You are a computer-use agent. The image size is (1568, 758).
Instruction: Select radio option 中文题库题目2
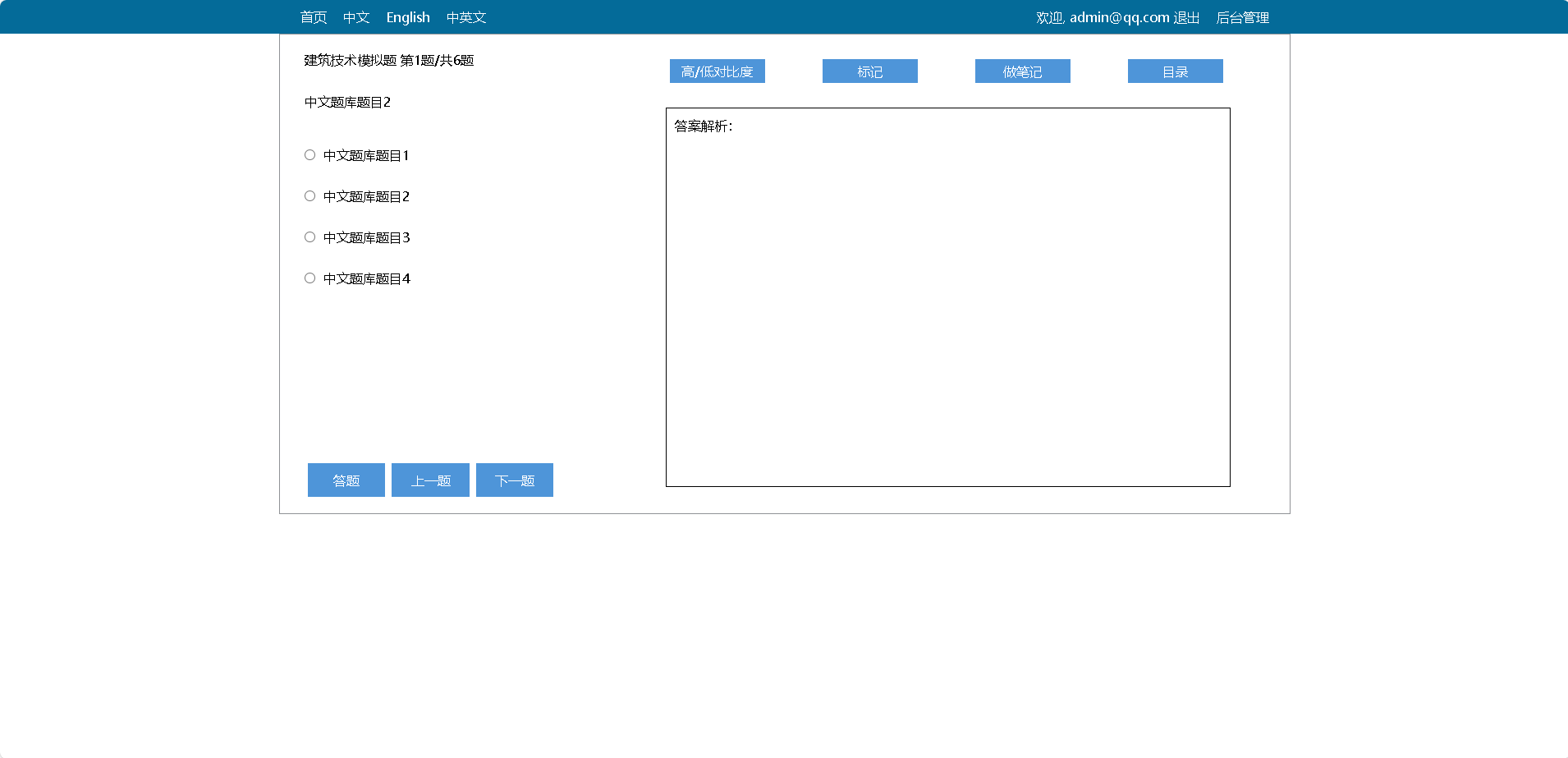pos(309,195)
